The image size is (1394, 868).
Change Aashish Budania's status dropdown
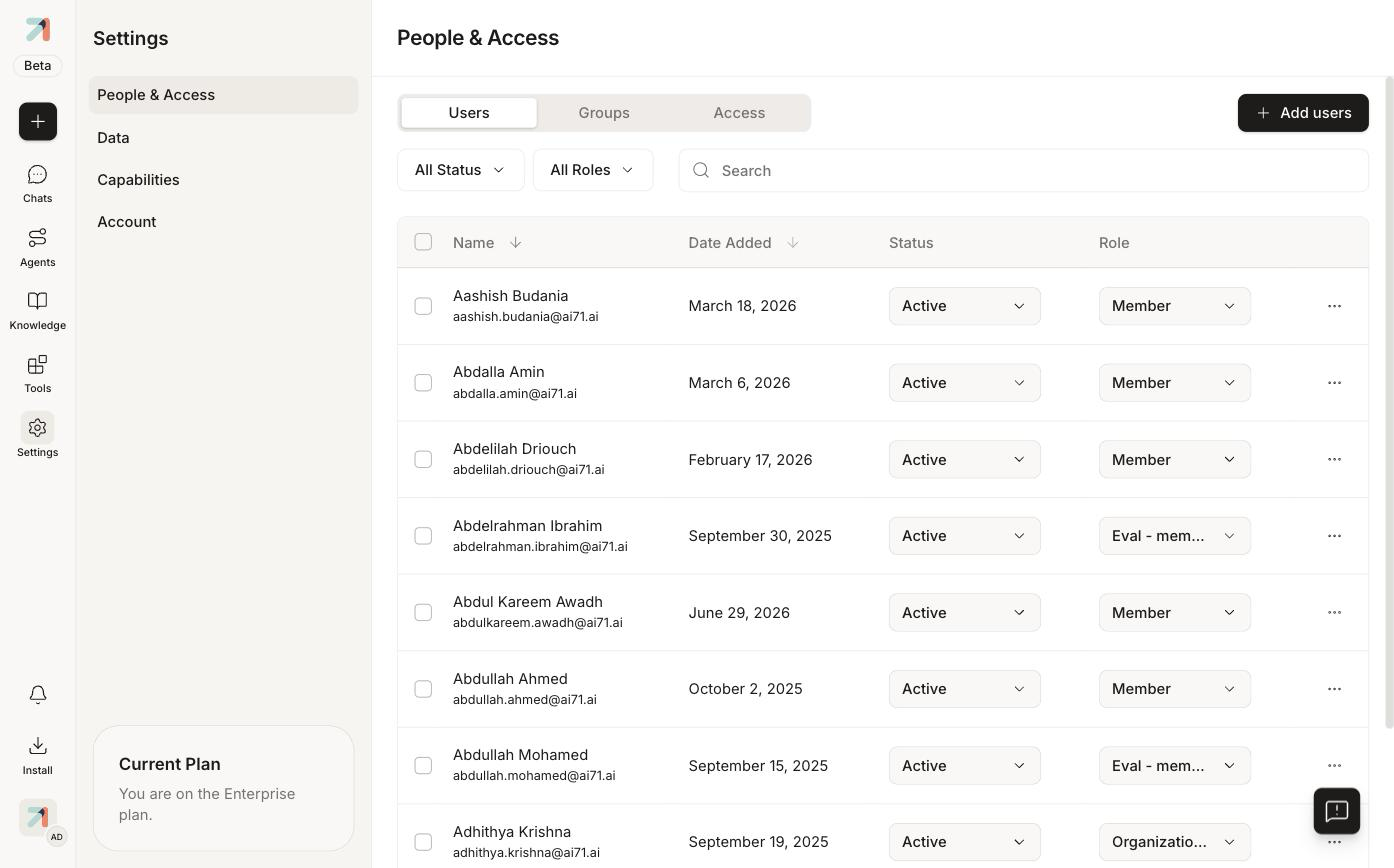pyautogui.click(x=965, y=306)
